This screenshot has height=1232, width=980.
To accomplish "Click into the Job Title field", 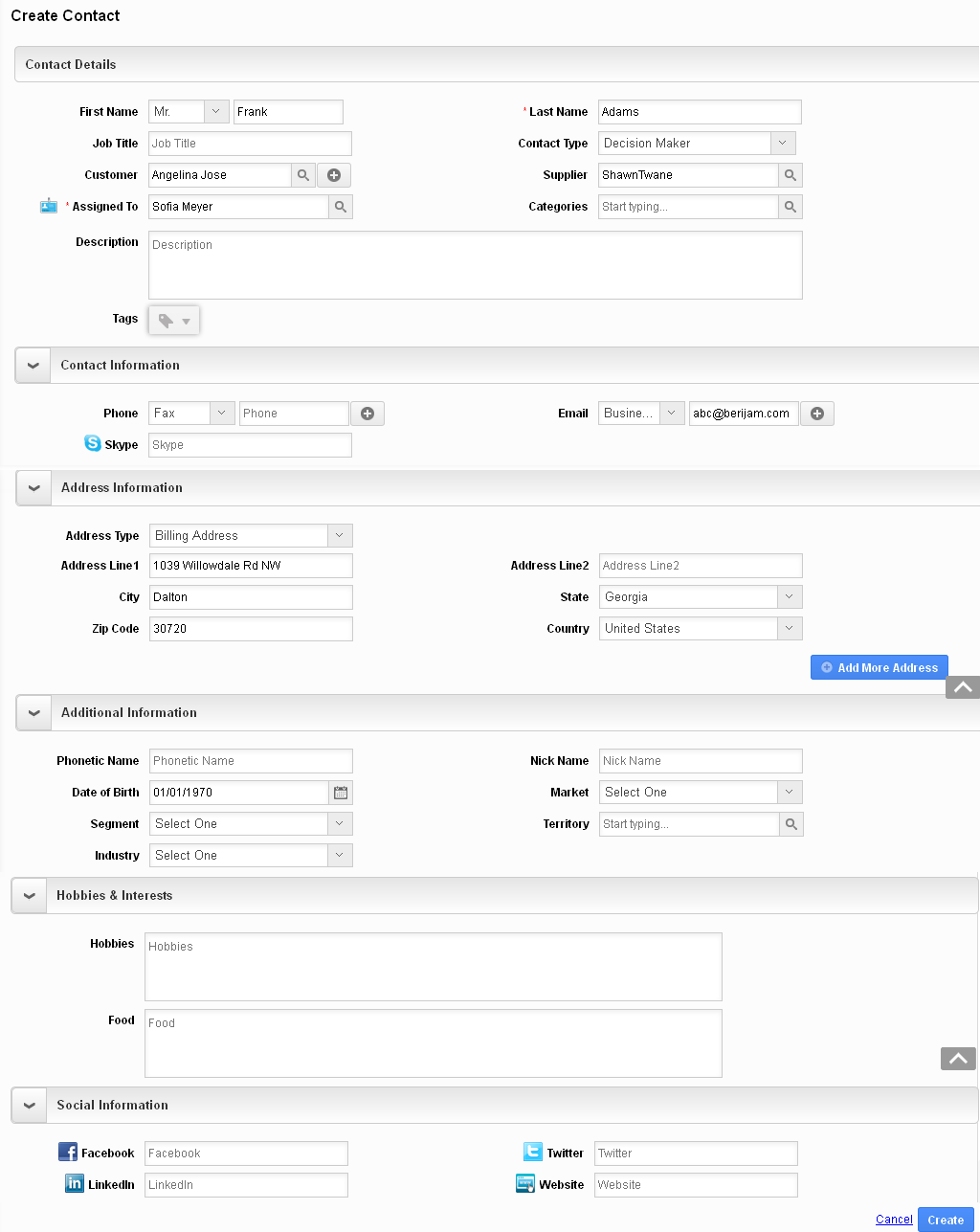I will click(x=250, y=144).
